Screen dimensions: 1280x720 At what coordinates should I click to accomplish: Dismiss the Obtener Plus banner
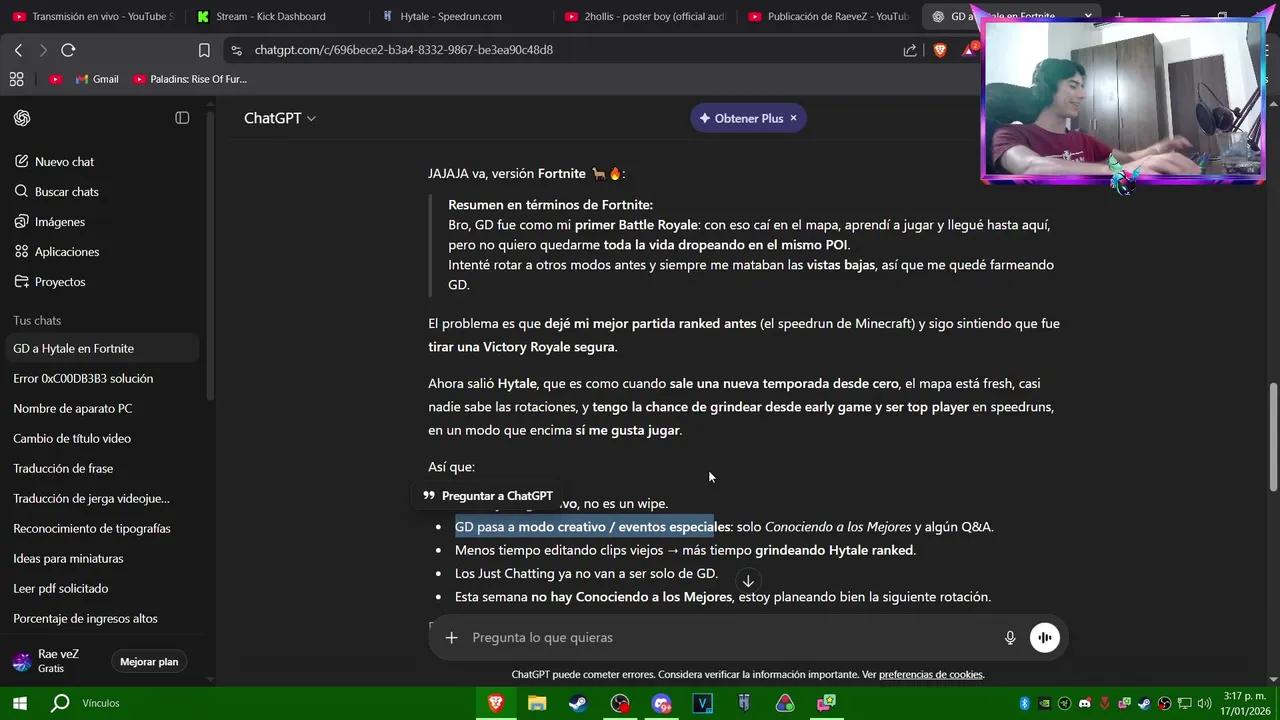click(794, 118)
